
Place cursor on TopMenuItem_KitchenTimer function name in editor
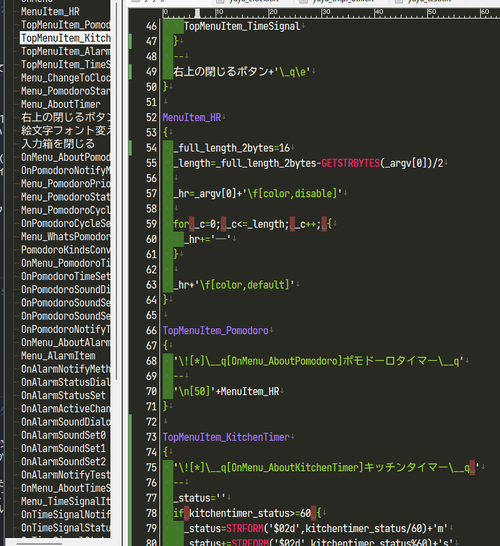click(x=226, y=437)
